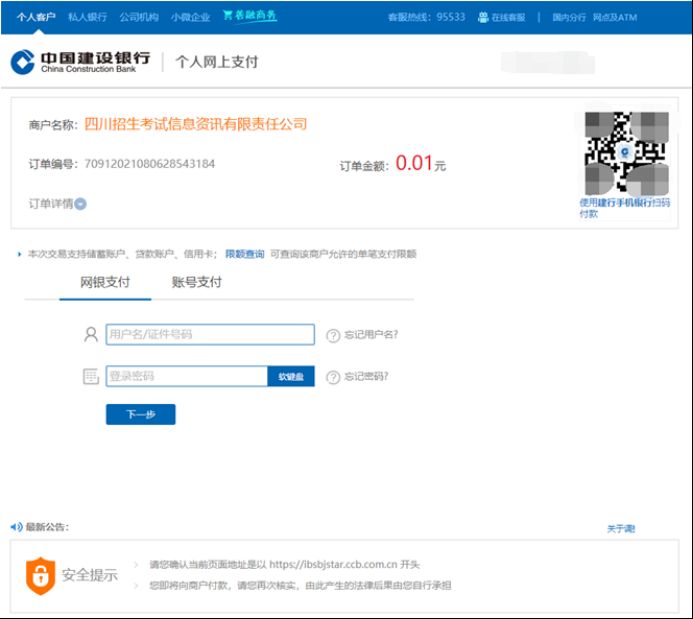Open the 小微企业 navigation item

pyautogui.click(x=190, y=17)
